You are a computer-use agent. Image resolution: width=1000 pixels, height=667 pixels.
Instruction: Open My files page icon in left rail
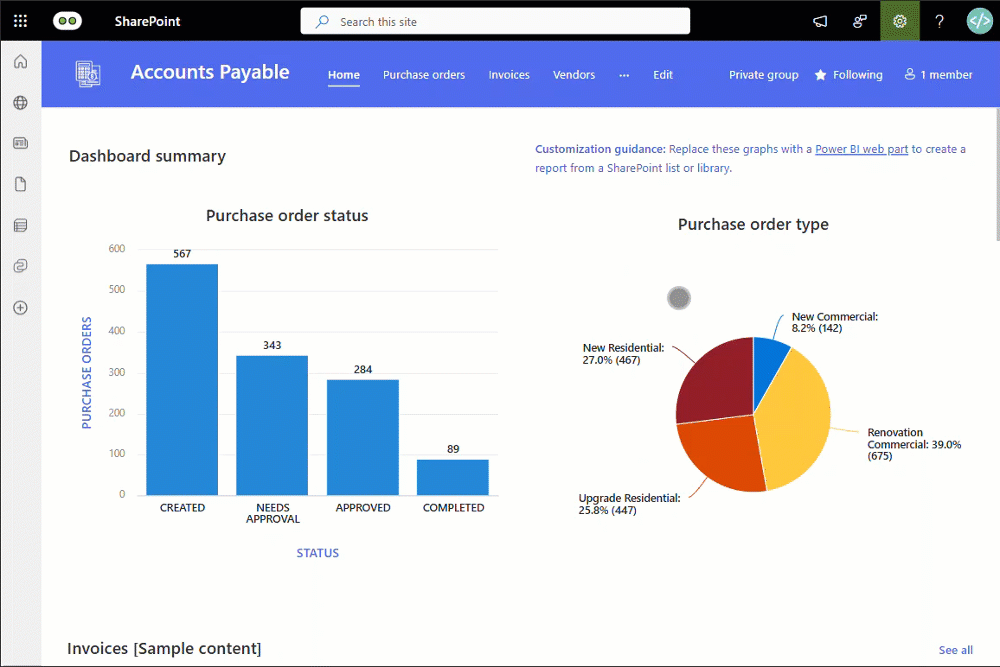point(20,184)
